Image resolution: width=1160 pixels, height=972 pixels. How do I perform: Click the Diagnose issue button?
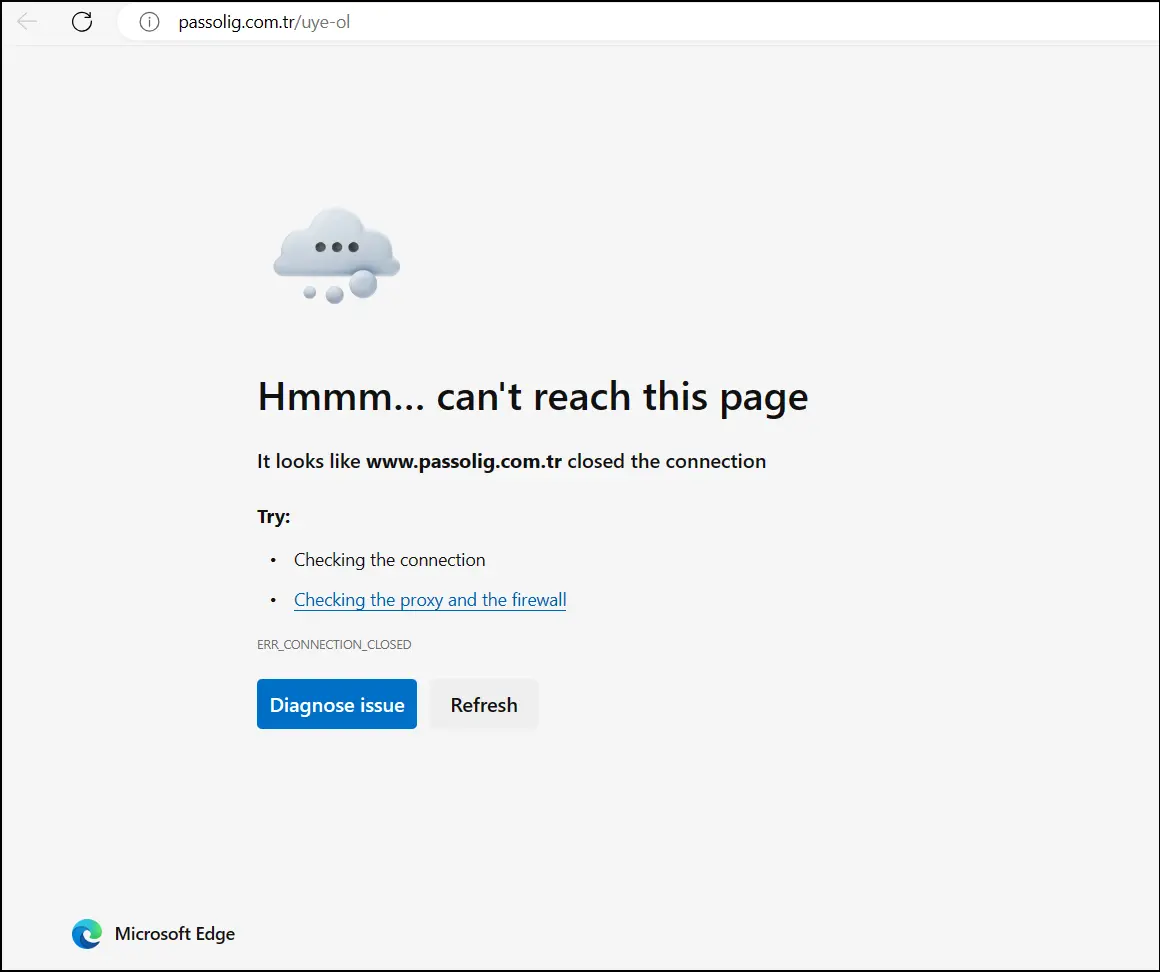pyautogui.click(x=337, y=704)
